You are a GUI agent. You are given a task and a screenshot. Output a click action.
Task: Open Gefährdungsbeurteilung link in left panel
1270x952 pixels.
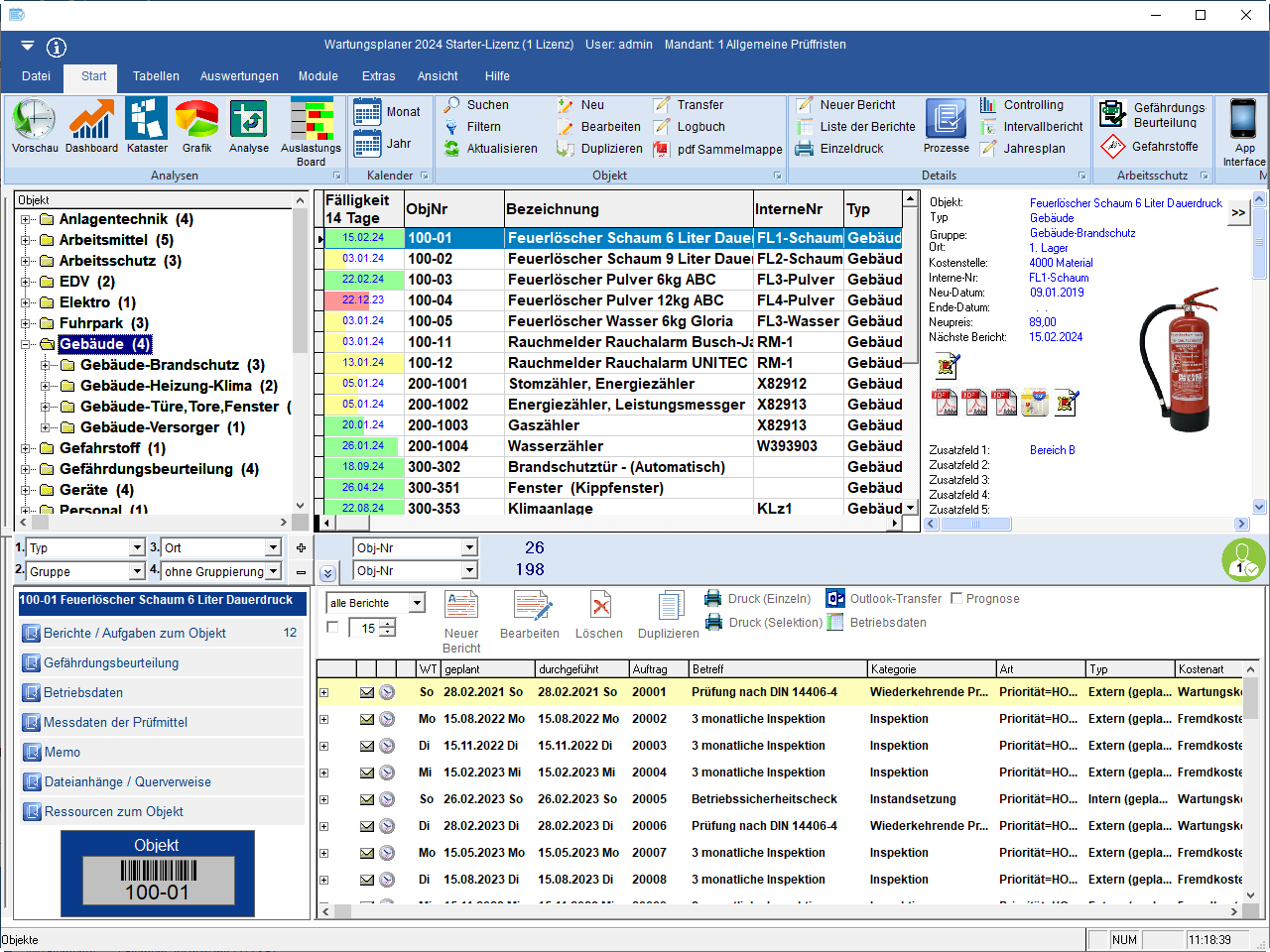click(x=111, y=662)
